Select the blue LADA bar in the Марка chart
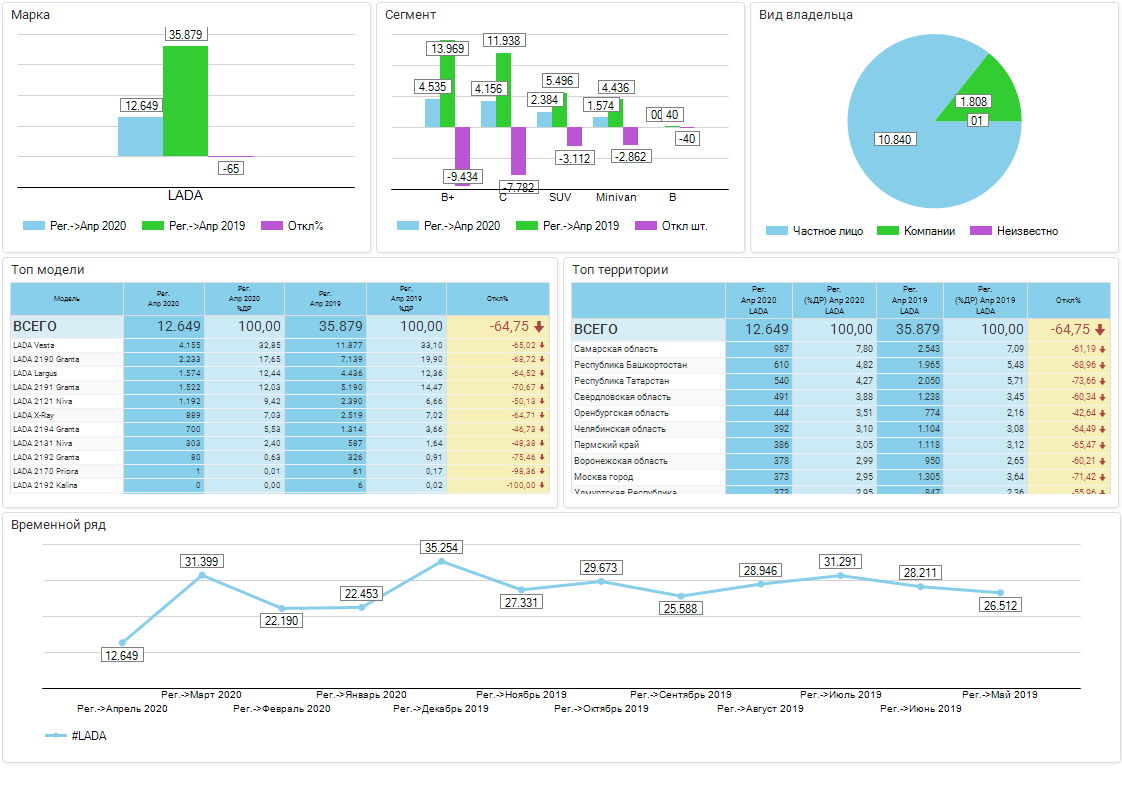The image size is (1122, 793). point(140,136)
